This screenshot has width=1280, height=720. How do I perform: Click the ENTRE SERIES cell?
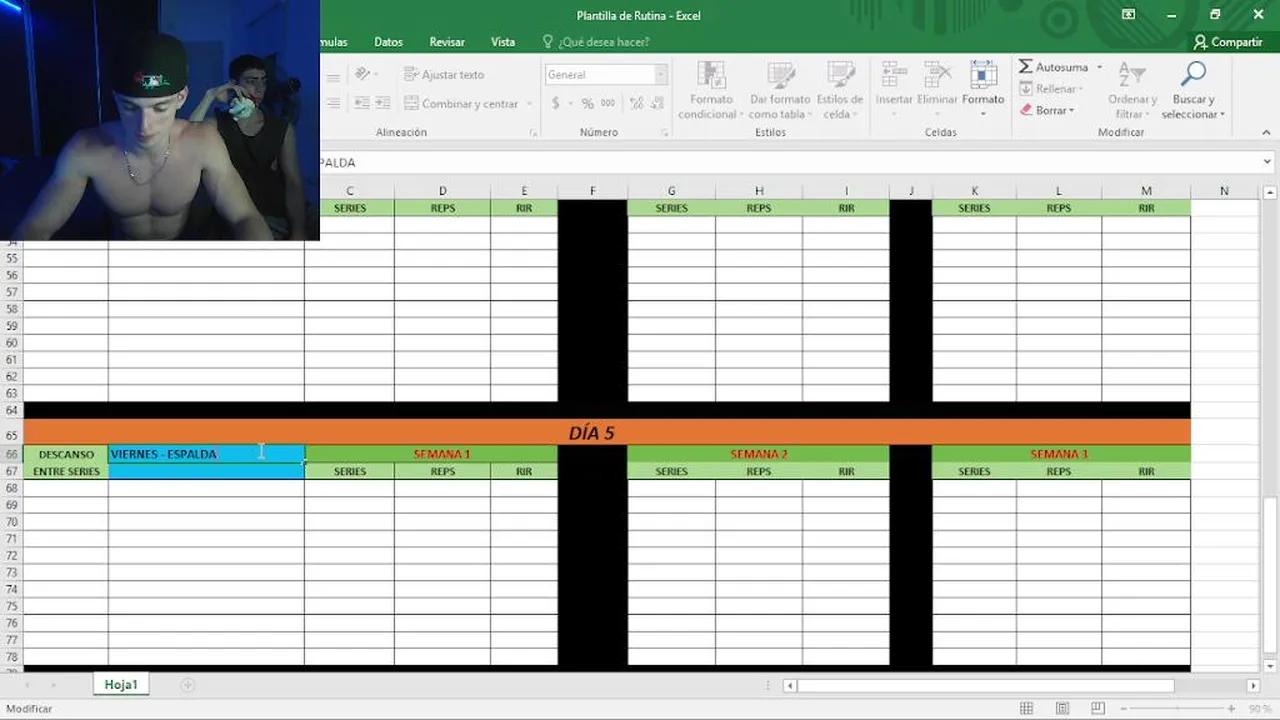pyautogui.click(x=66, y=471)
